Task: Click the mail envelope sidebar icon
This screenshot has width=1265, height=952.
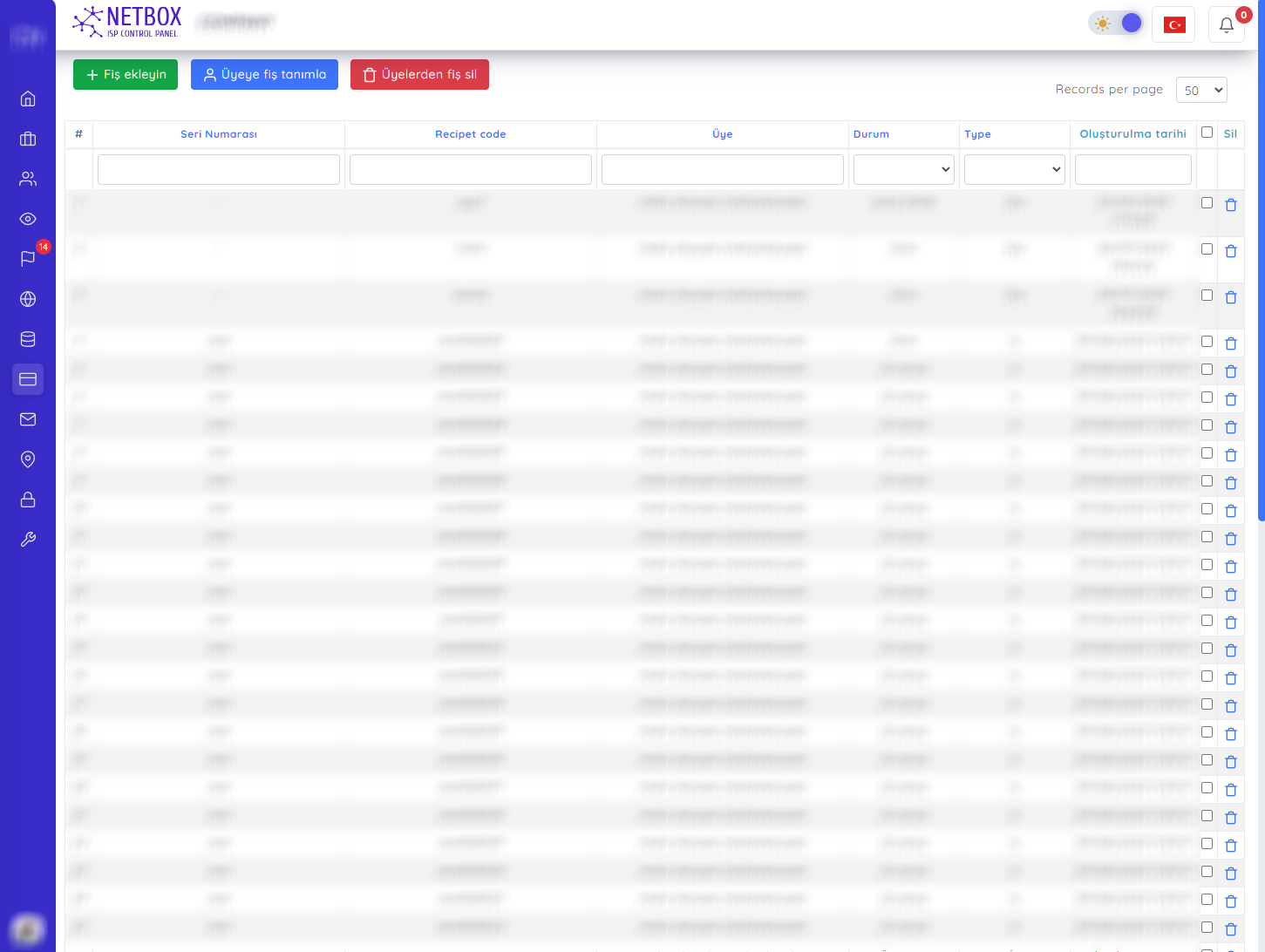Action: [x=28, y=419]
